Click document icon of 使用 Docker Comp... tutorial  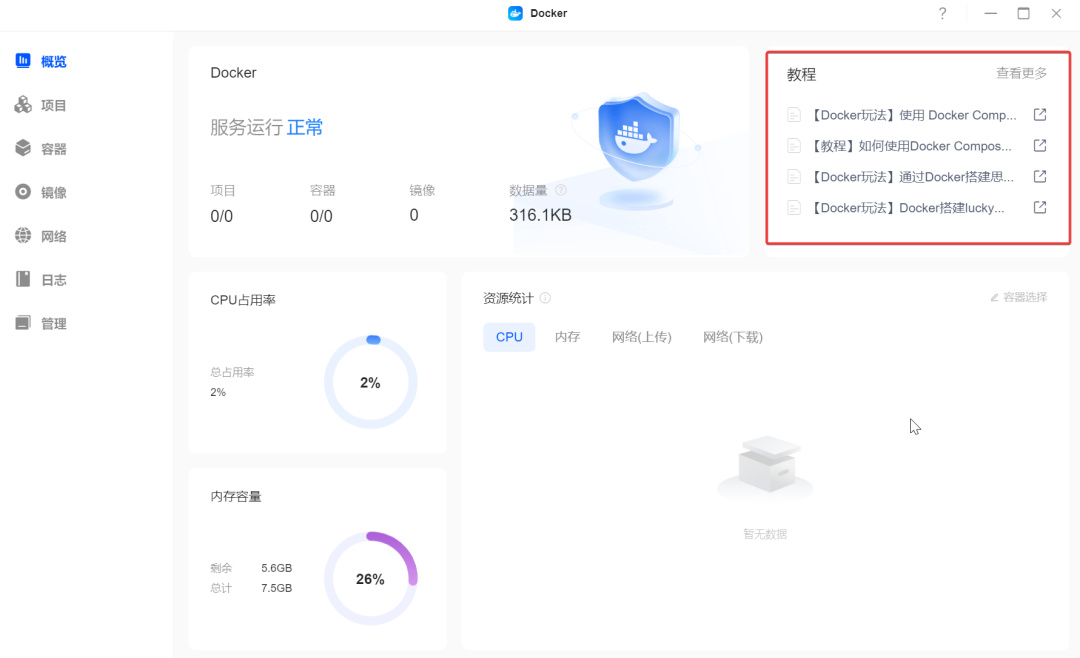pyautogui.click(x=793, y=115)
